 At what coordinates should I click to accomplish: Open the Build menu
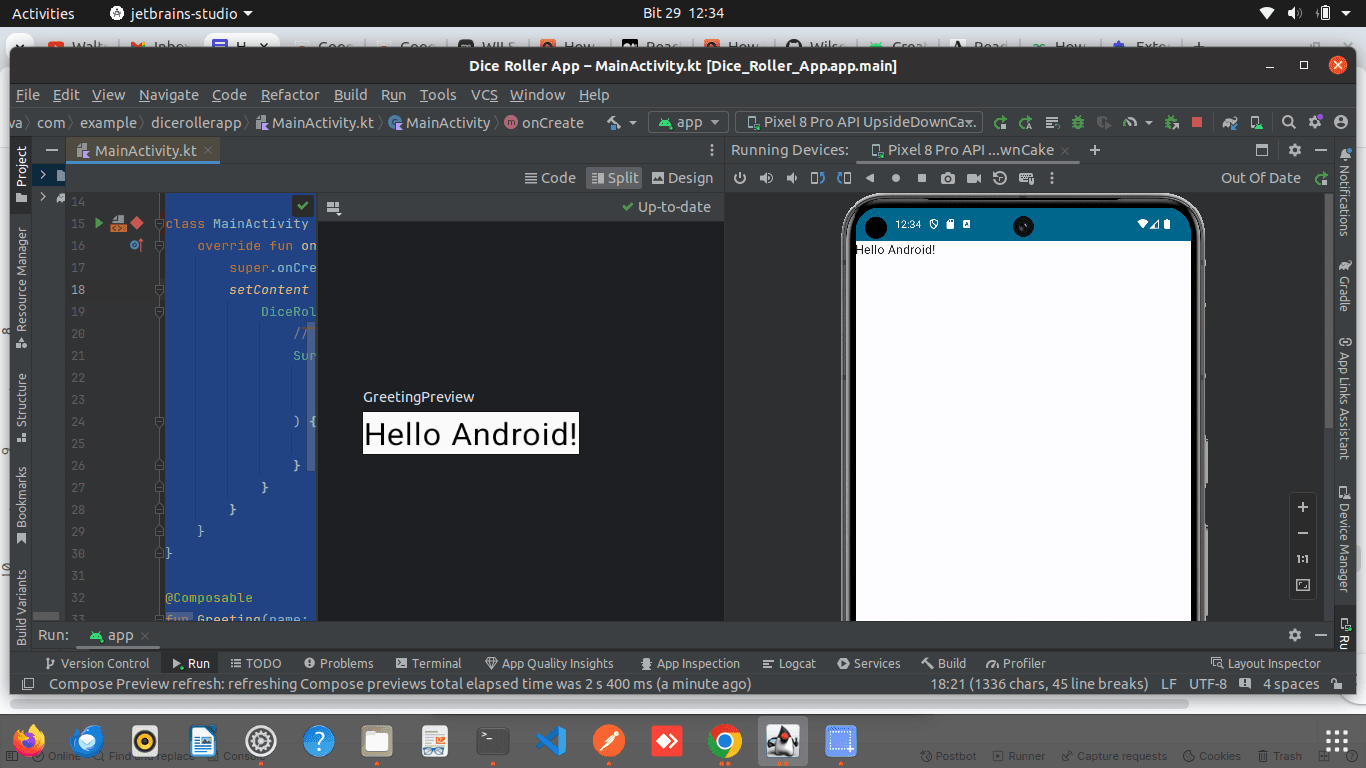350,95
